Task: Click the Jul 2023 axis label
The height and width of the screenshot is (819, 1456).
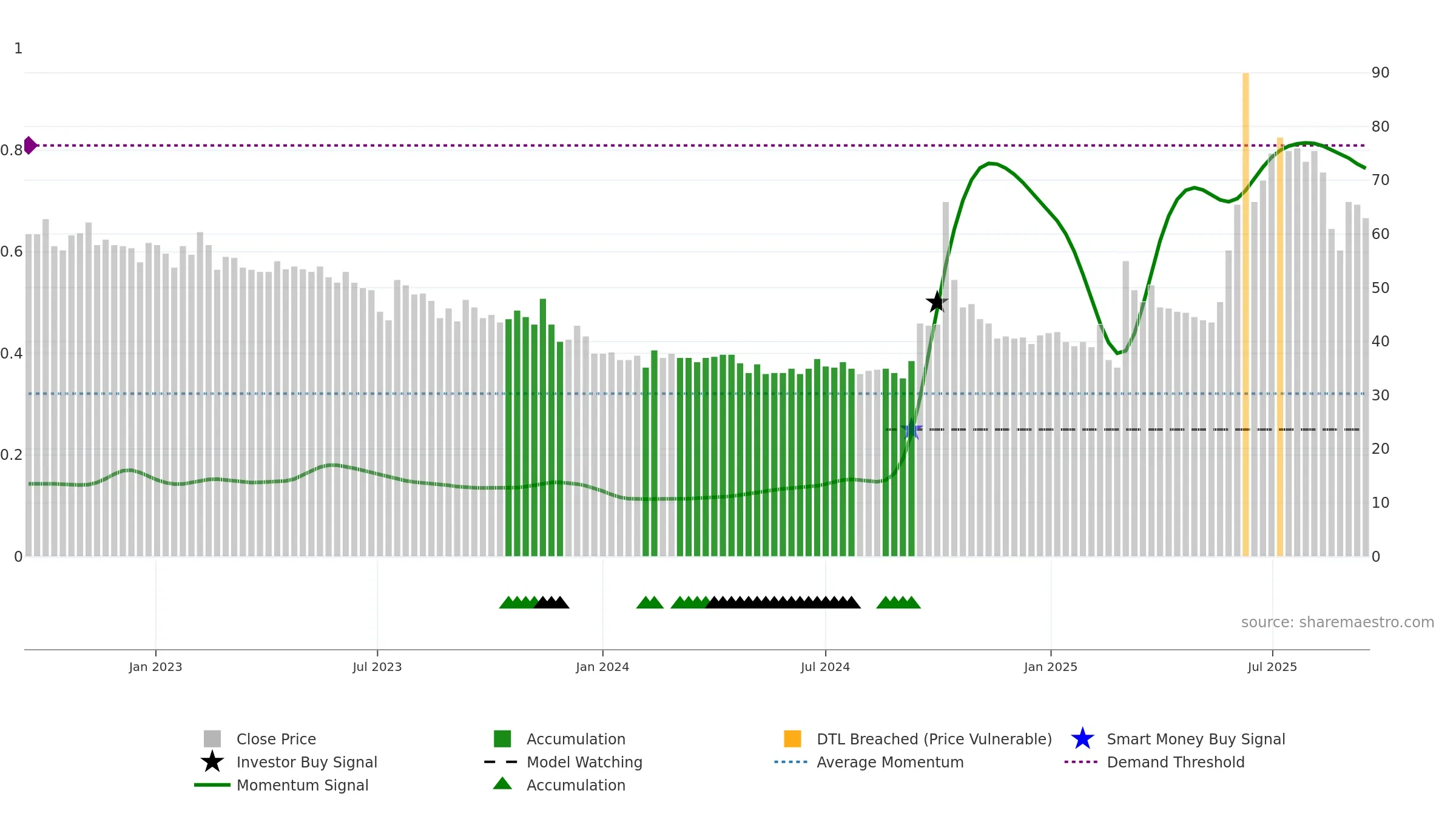Action: [377, 667]
